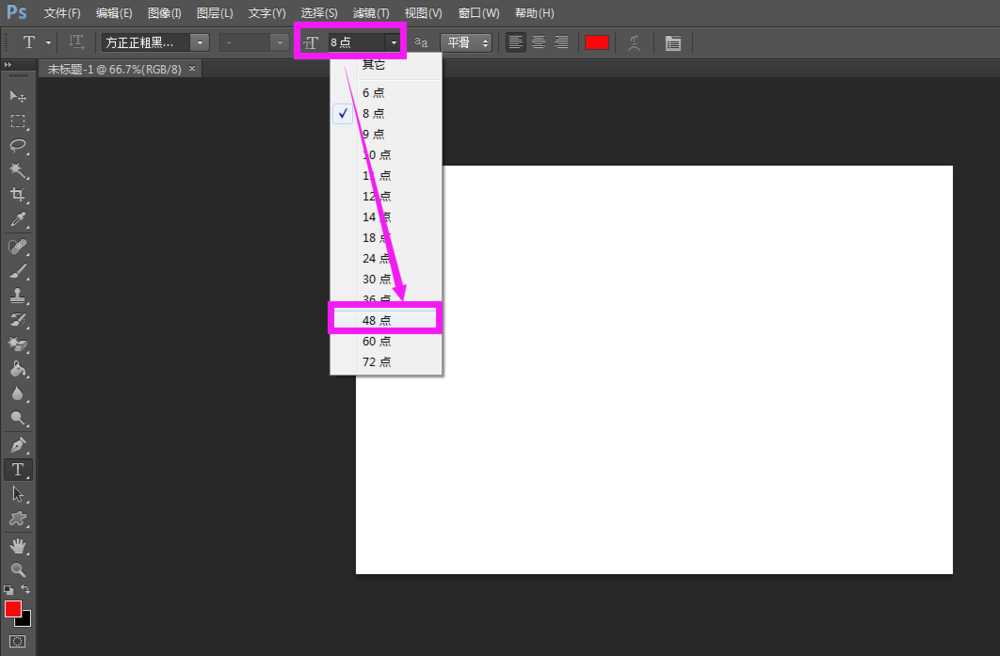Open the font family dropdown

[200, 42]
